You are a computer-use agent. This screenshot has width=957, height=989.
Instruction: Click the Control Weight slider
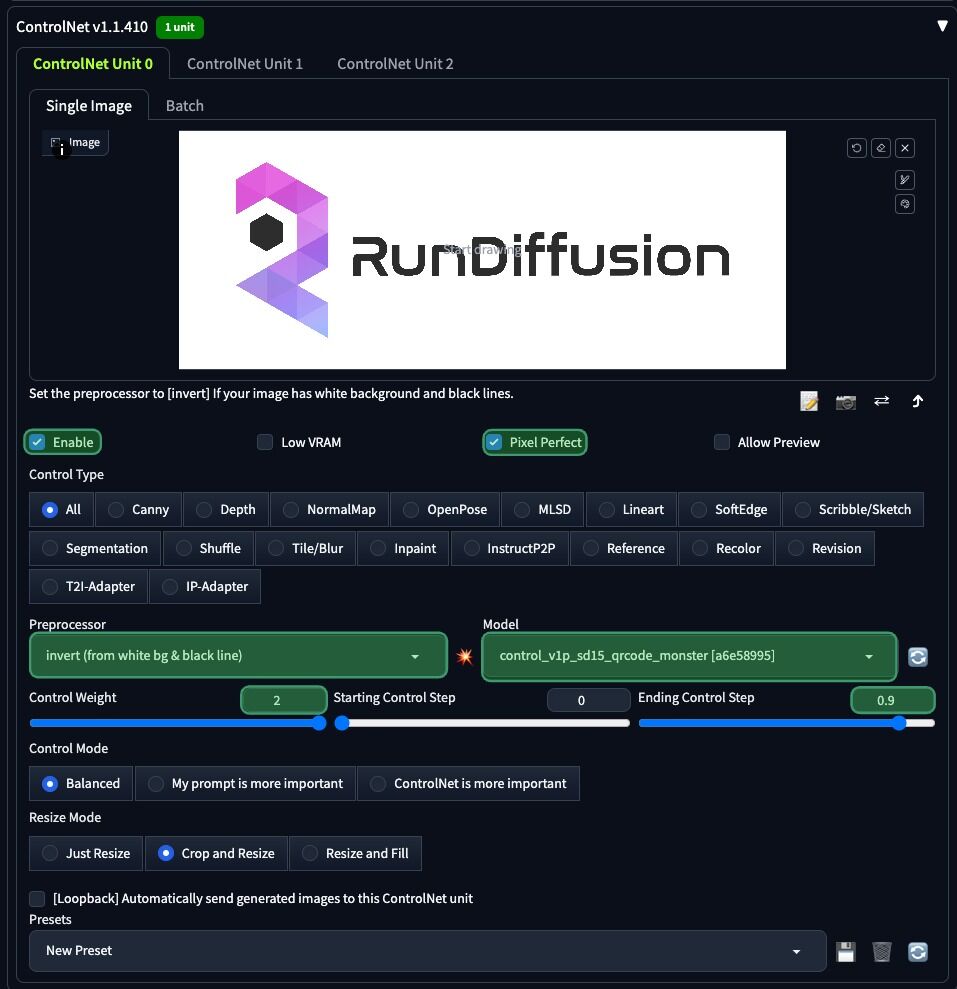point(178,723)
